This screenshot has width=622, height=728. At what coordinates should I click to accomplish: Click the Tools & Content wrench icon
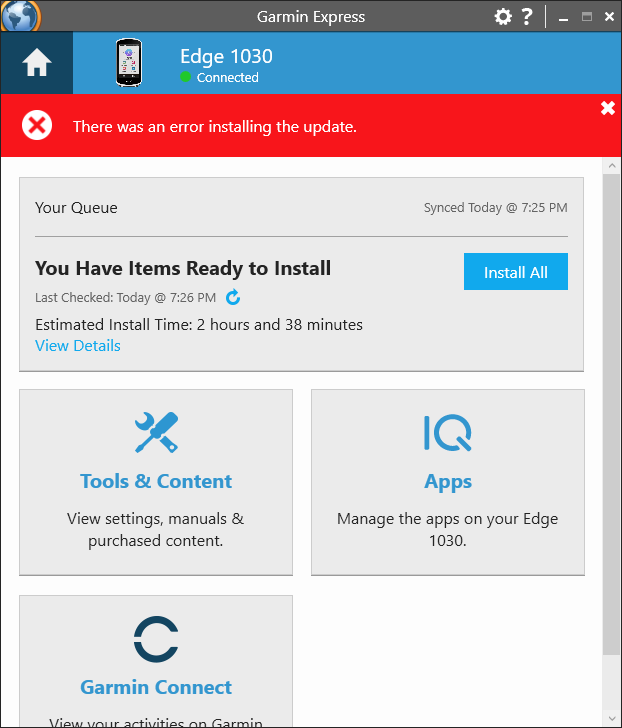[x=156, y=432]
